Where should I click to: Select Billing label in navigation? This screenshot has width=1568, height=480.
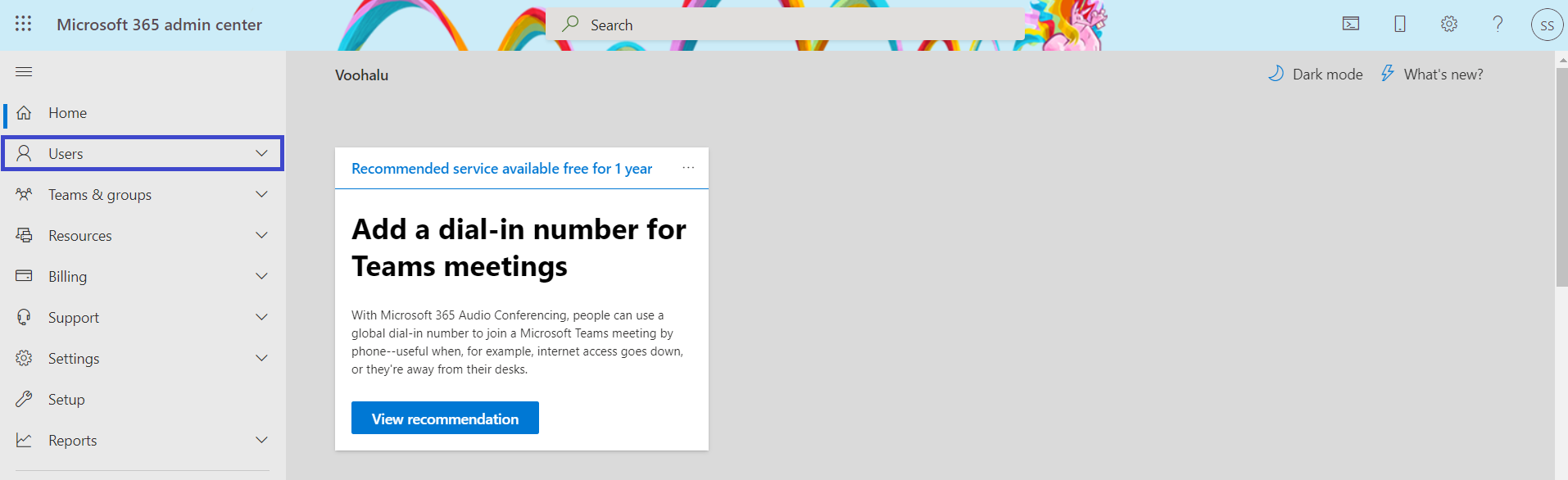point(67,277)
